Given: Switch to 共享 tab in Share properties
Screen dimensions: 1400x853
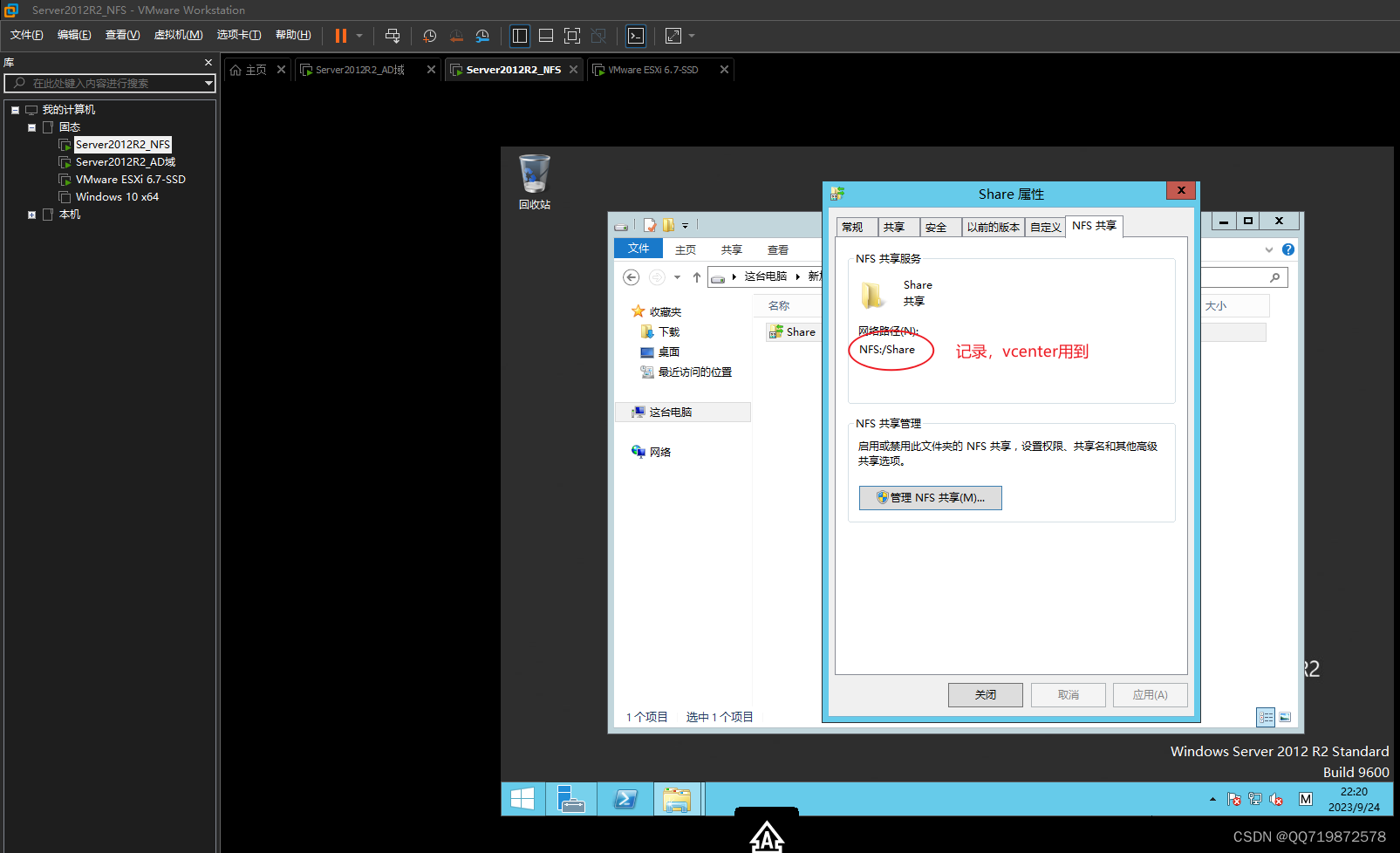Looking at the screenshot, I should (898, 227).
